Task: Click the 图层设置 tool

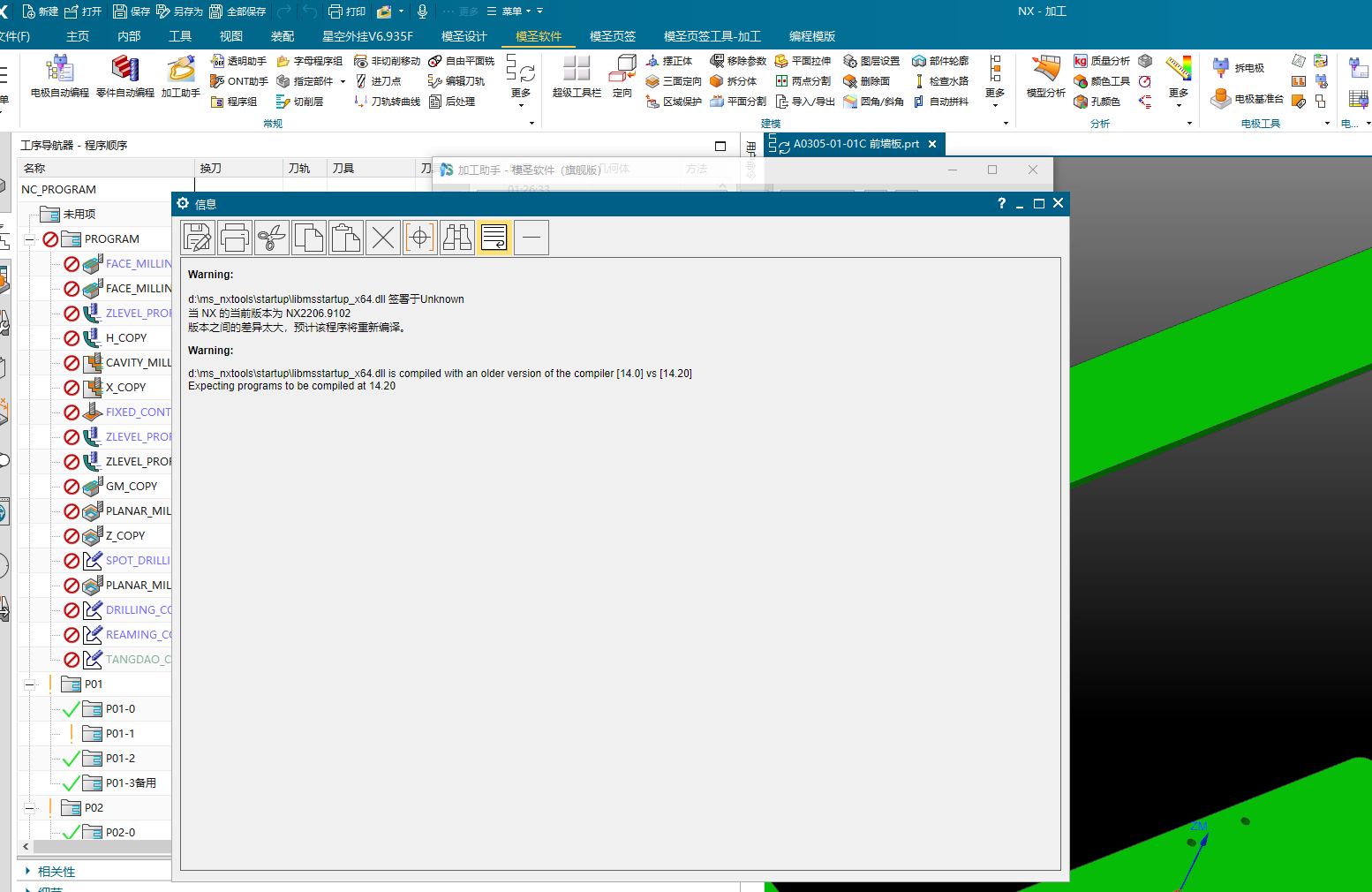Action: (871, 61)
